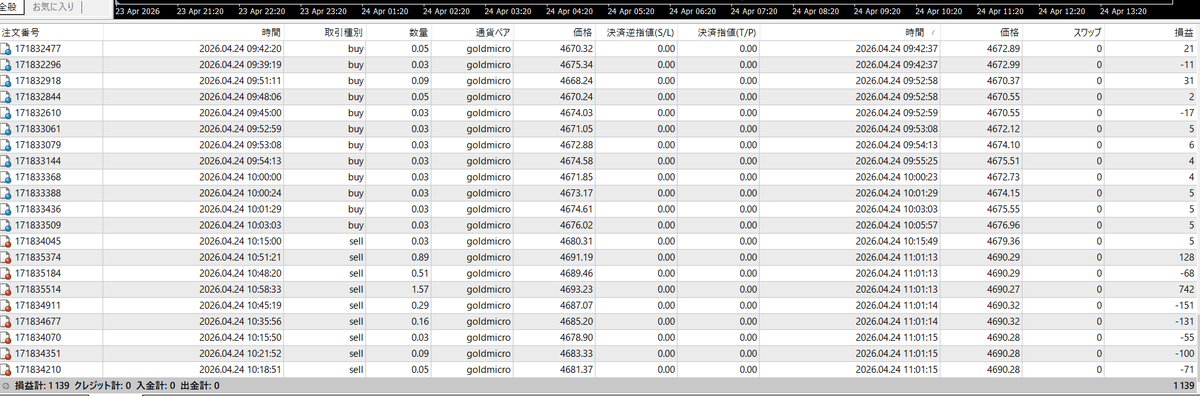Click the icon next to order 171833388

[x=6, y=193]
